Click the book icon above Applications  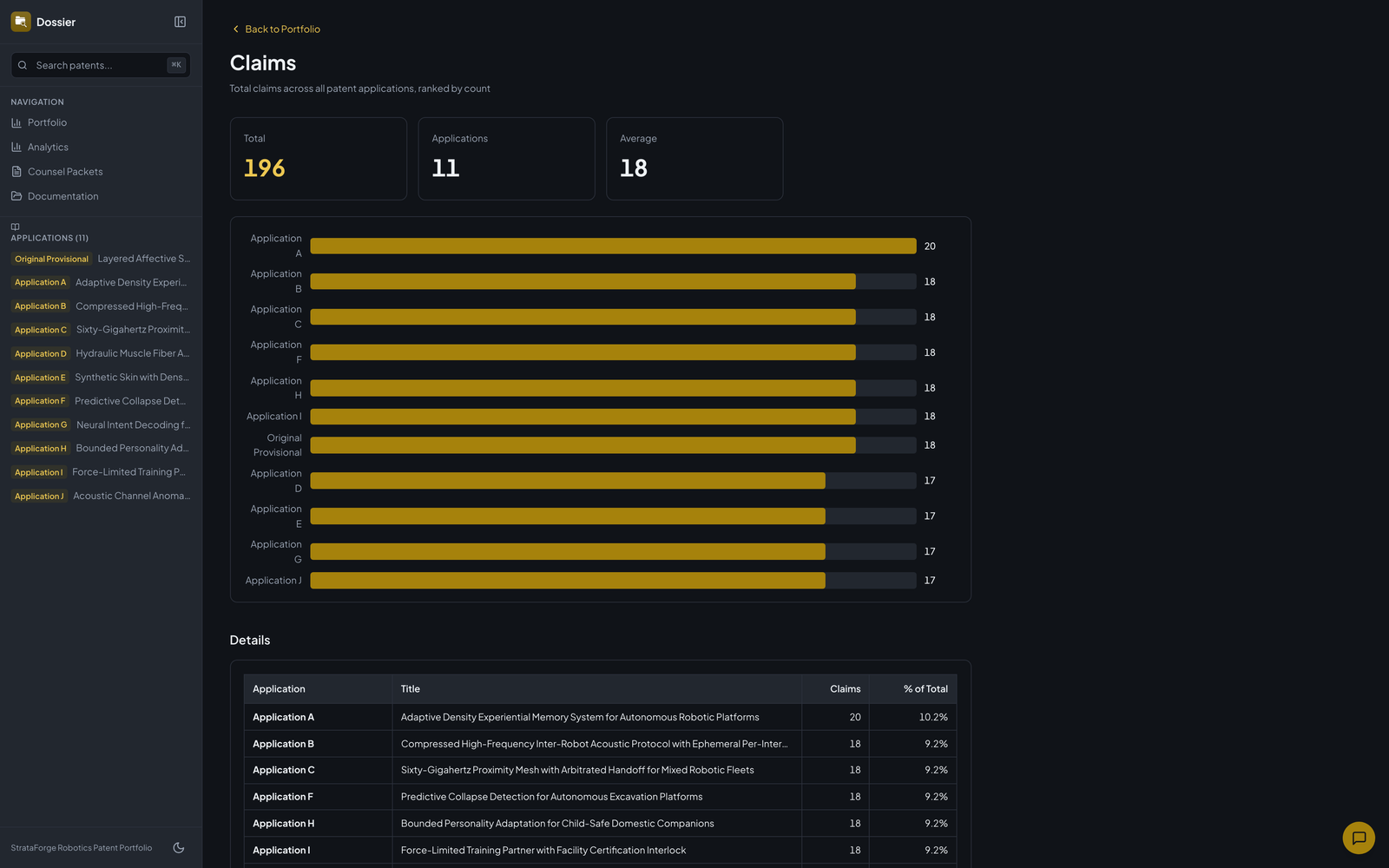tap(15, 227)
